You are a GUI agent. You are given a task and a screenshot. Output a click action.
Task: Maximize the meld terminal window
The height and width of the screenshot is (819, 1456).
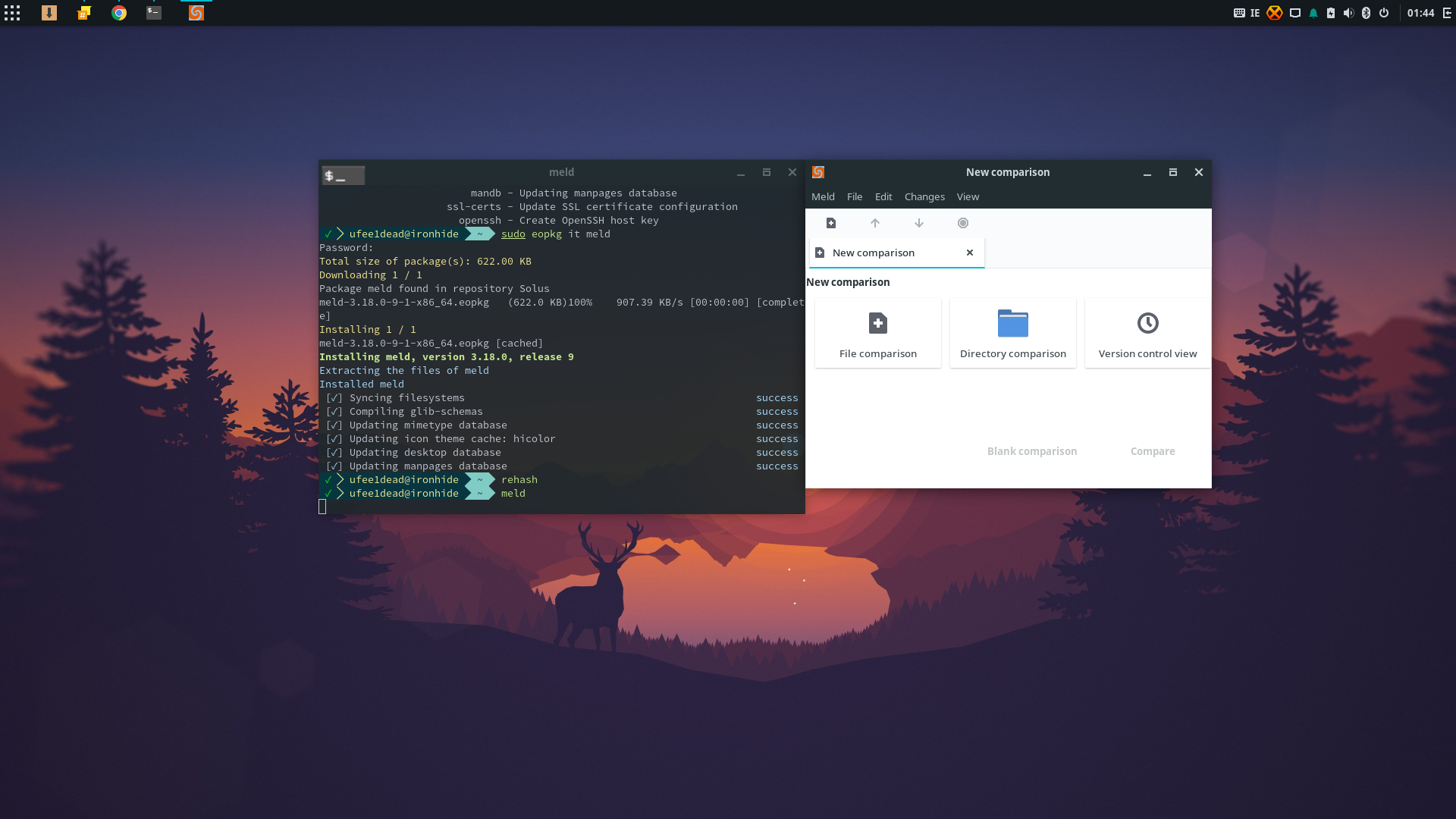click(x=767, y=173)
